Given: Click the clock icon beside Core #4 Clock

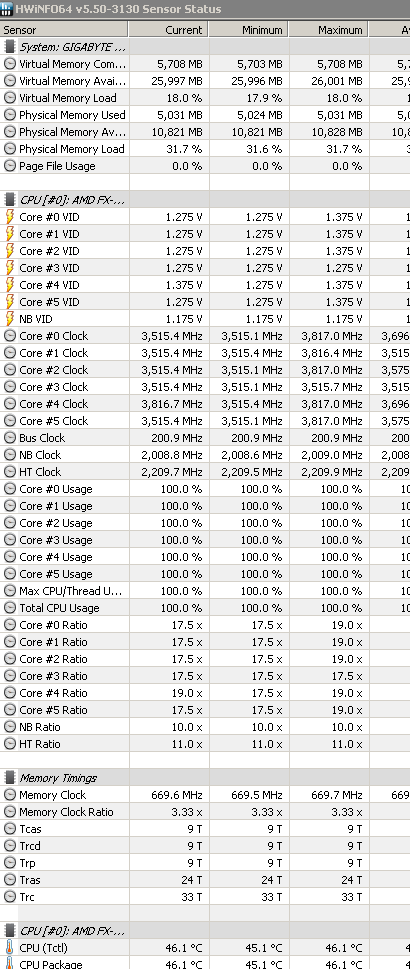Looking at the screenshot, I should [x=9, y=404].
